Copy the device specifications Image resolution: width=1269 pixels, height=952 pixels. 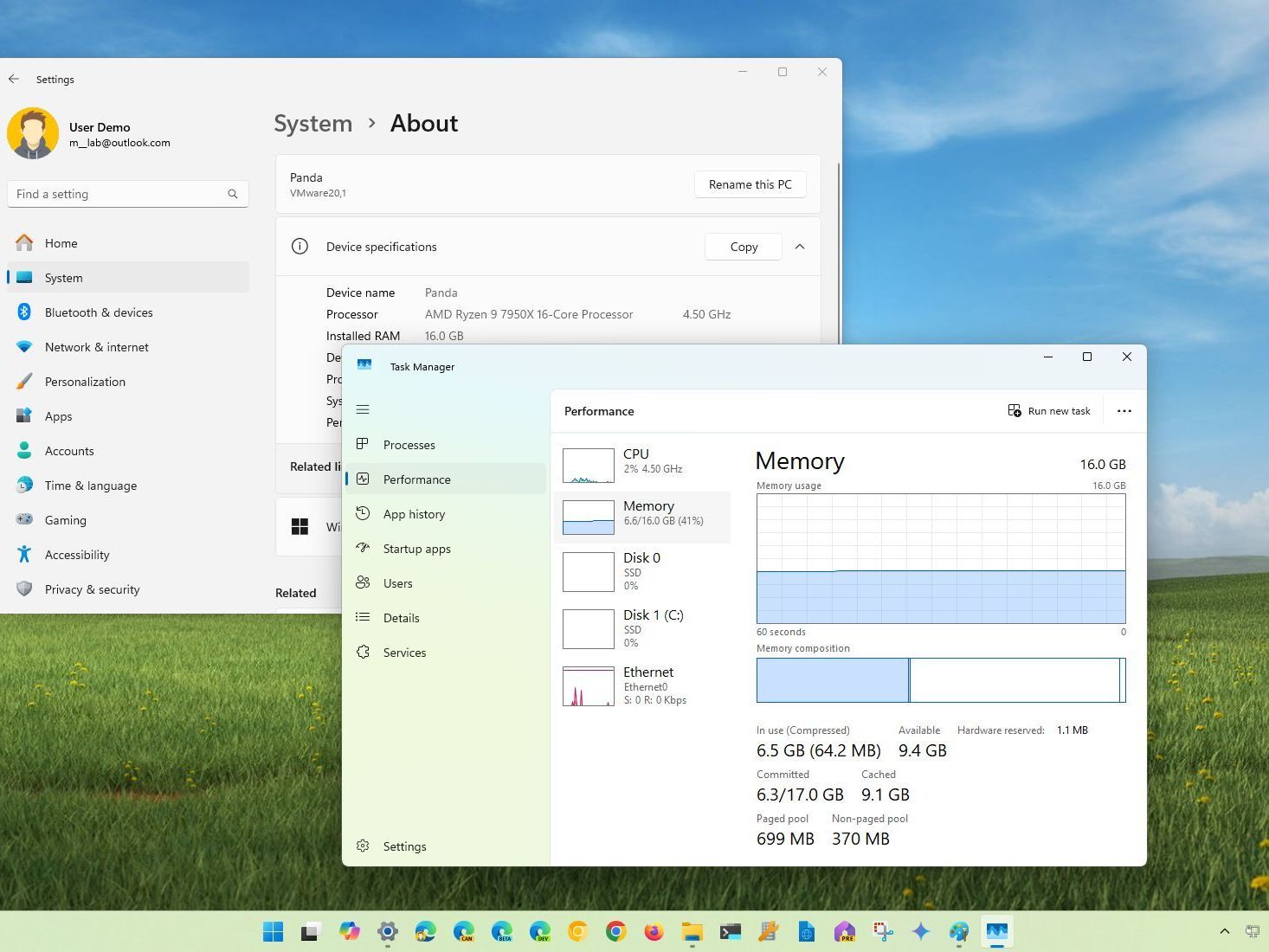pos(744,247)
